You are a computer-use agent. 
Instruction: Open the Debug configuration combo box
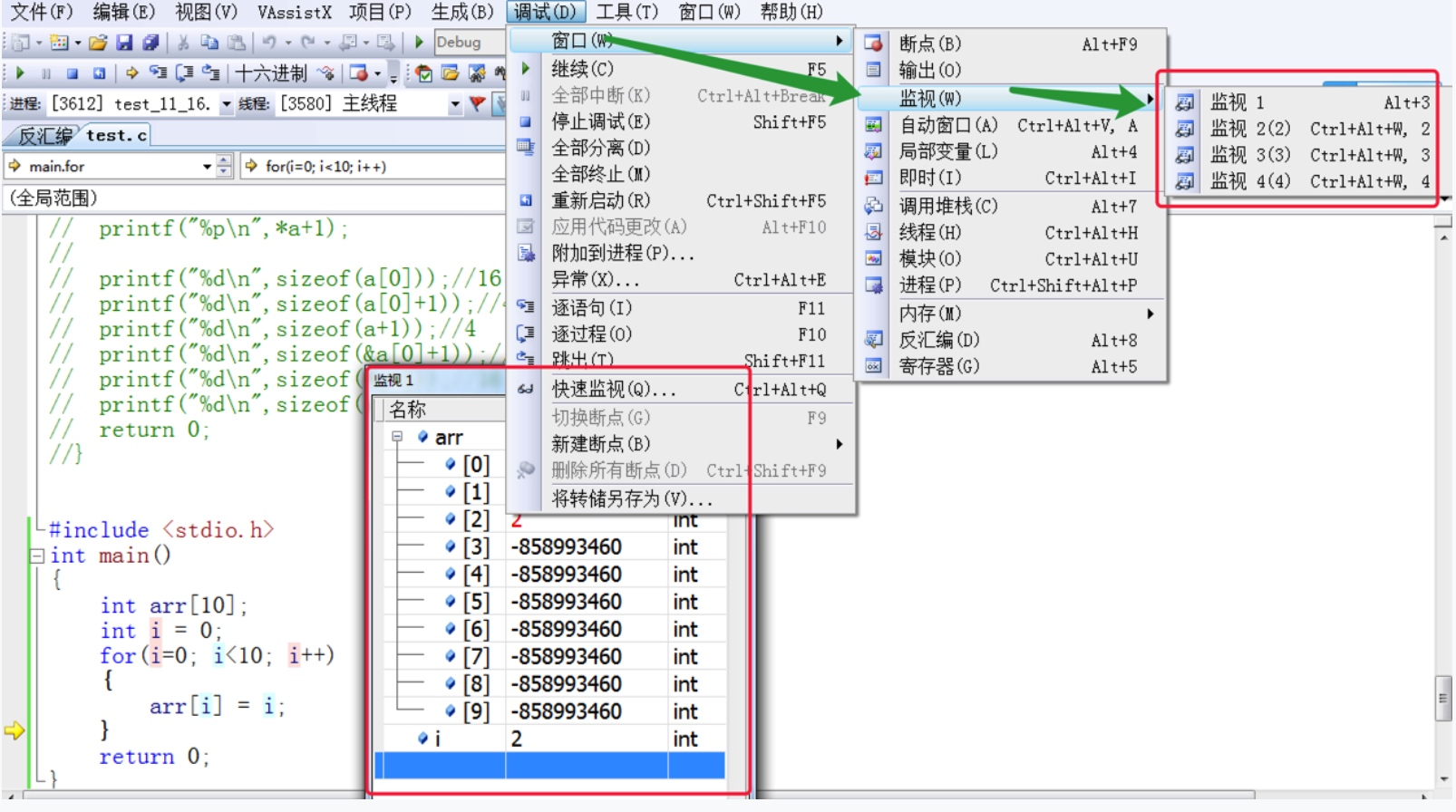pyautogui.click(x=470, y=43)
